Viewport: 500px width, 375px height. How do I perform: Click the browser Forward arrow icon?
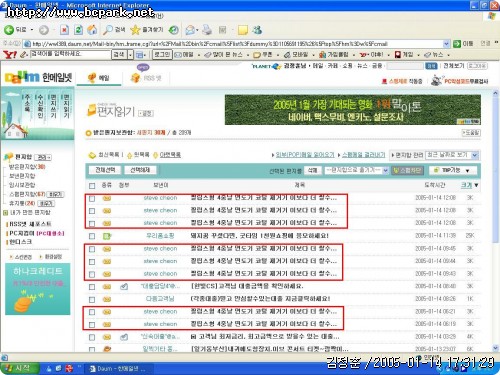tap(44, 30)
